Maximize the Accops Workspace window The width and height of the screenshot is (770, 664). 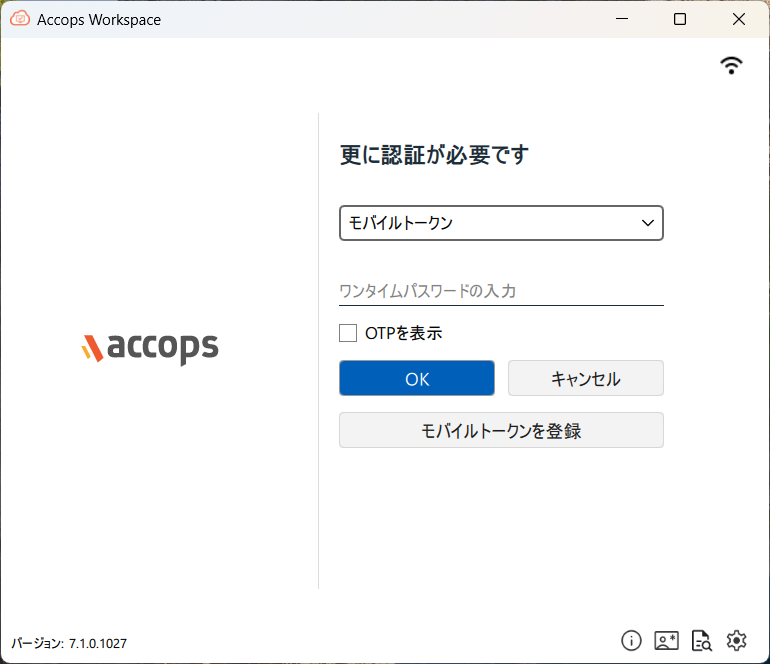click(x=680, y=19)
